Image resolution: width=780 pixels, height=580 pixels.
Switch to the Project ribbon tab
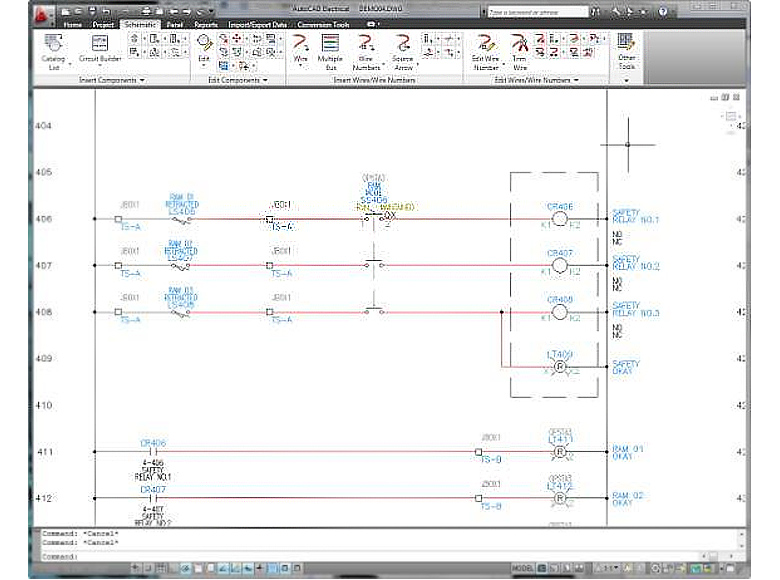(103, 24)
